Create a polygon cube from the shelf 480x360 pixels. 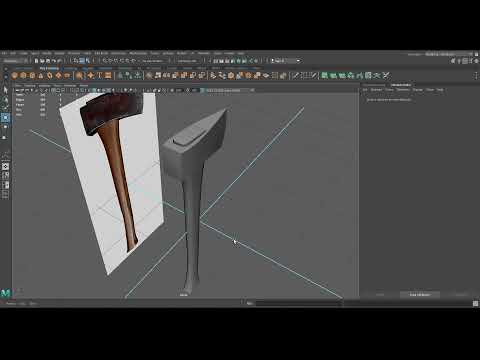[x=23, y=76]
